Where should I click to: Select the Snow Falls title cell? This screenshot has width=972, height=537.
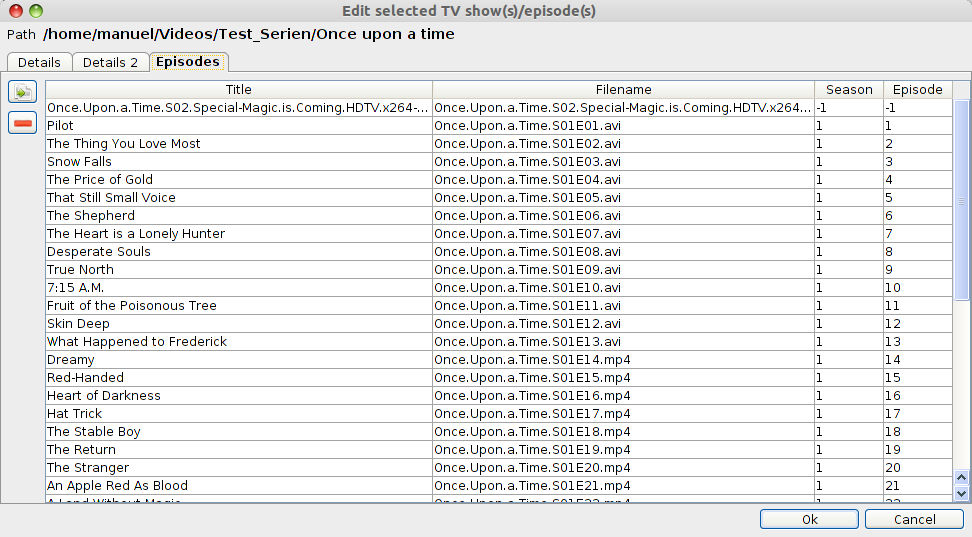(x=238, y=162)
